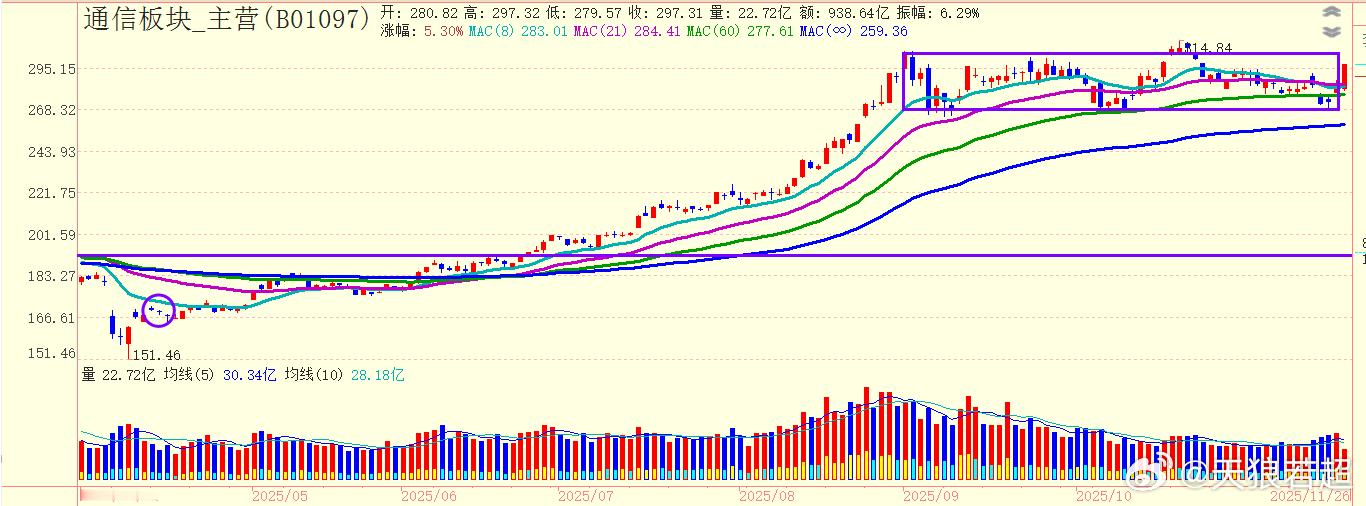The width and height of the screenshot is (1366, 506).
Task: Click the 2025/10 date marker
Action: click(1102, 495)
